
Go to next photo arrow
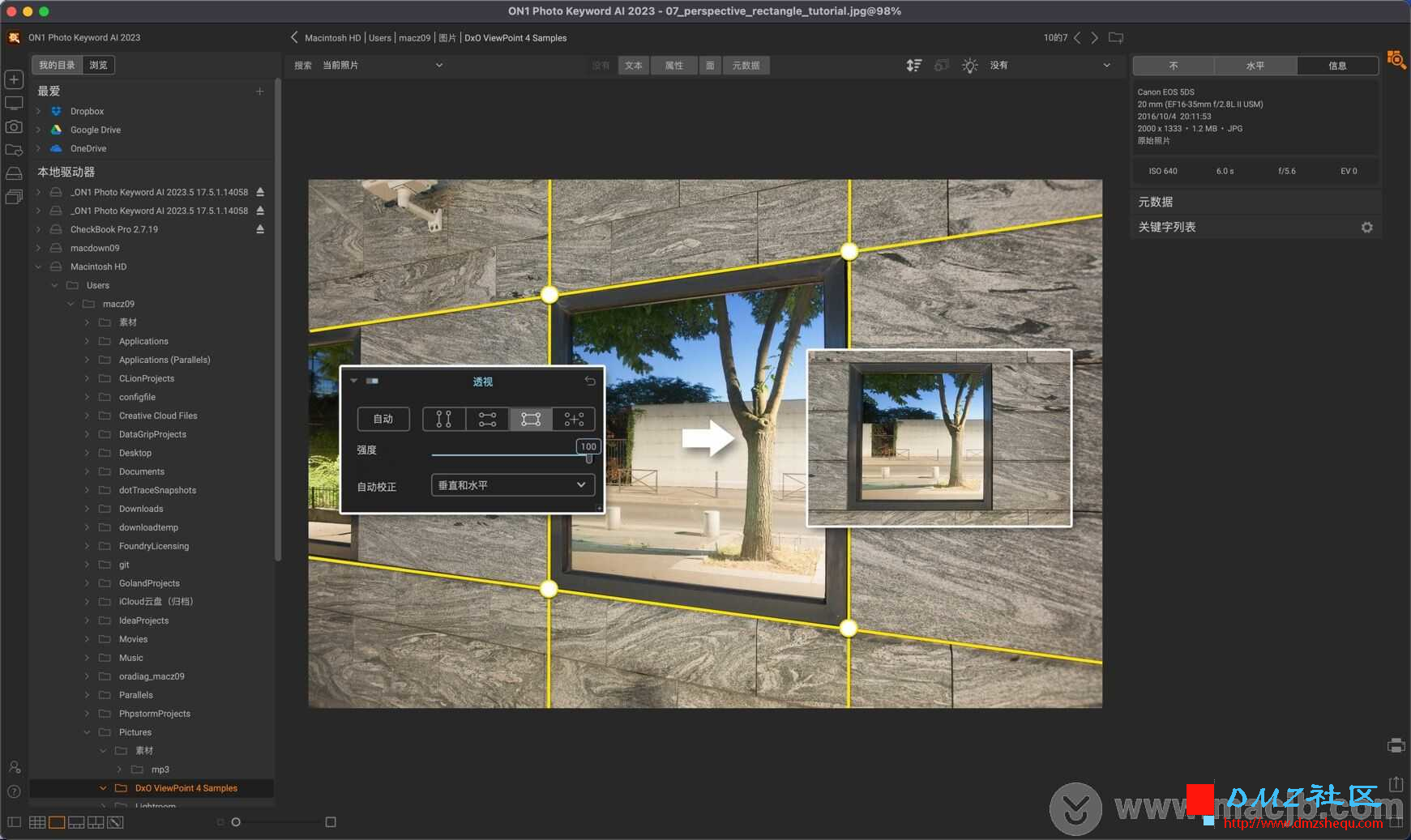coord(1095,38)
